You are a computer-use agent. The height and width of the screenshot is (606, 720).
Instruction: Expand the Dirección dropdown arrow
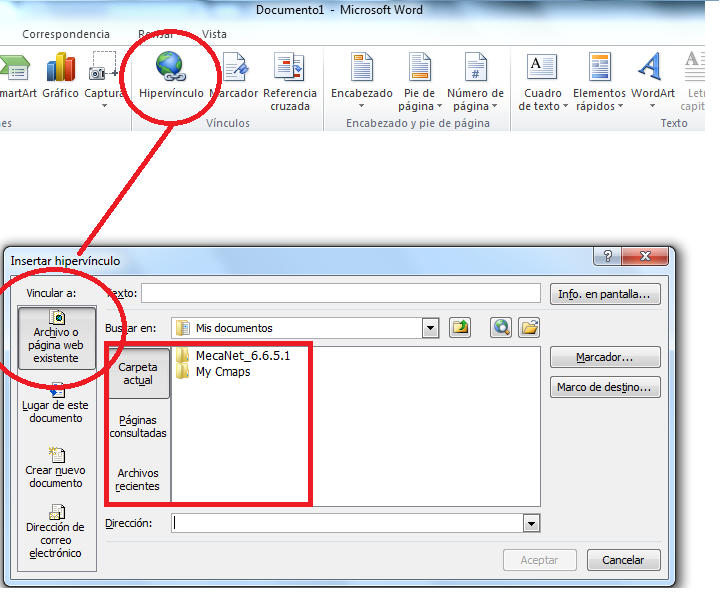531,523
